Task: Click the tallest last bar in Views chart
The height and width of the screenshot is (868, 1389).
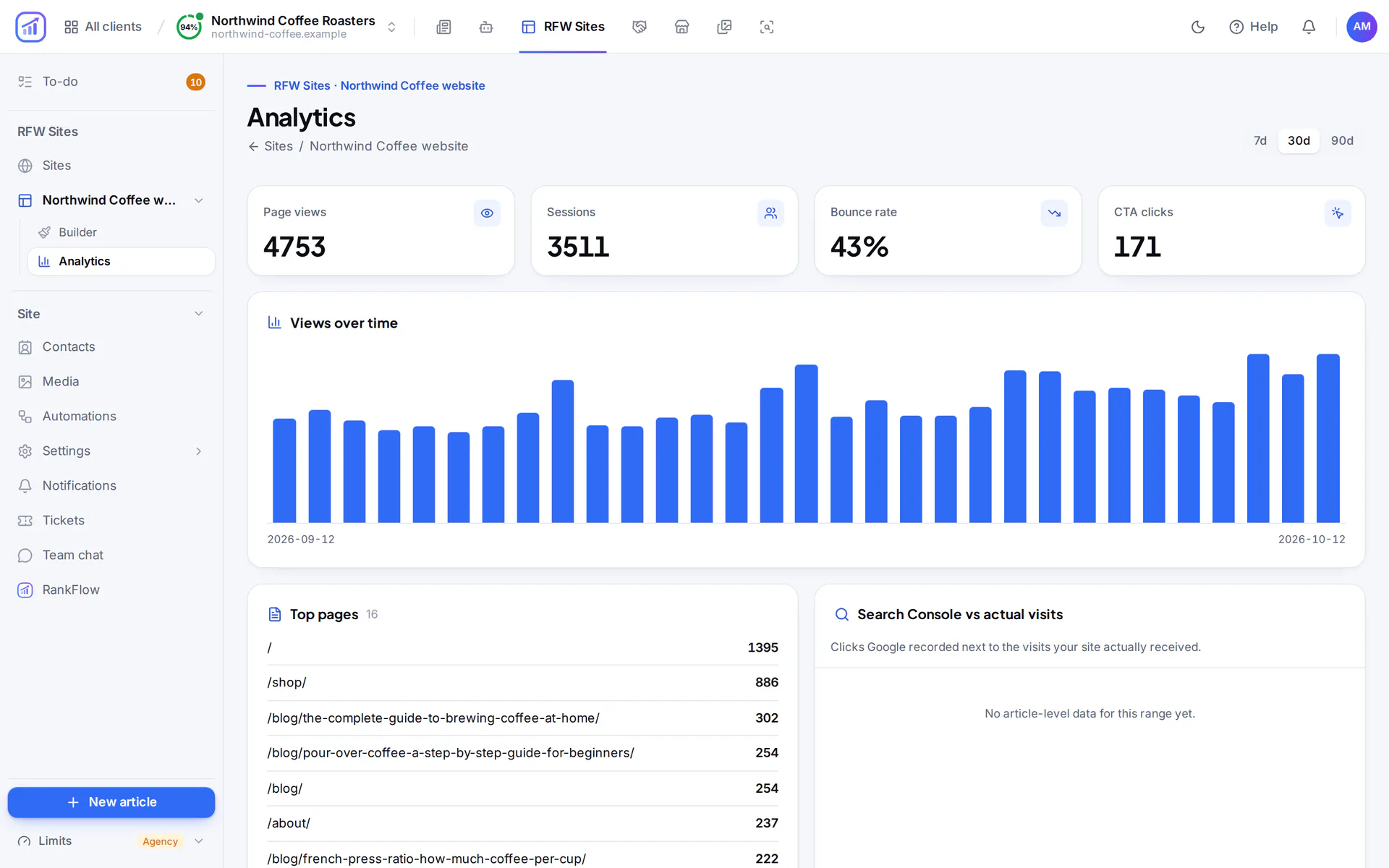Action: 1328,438
